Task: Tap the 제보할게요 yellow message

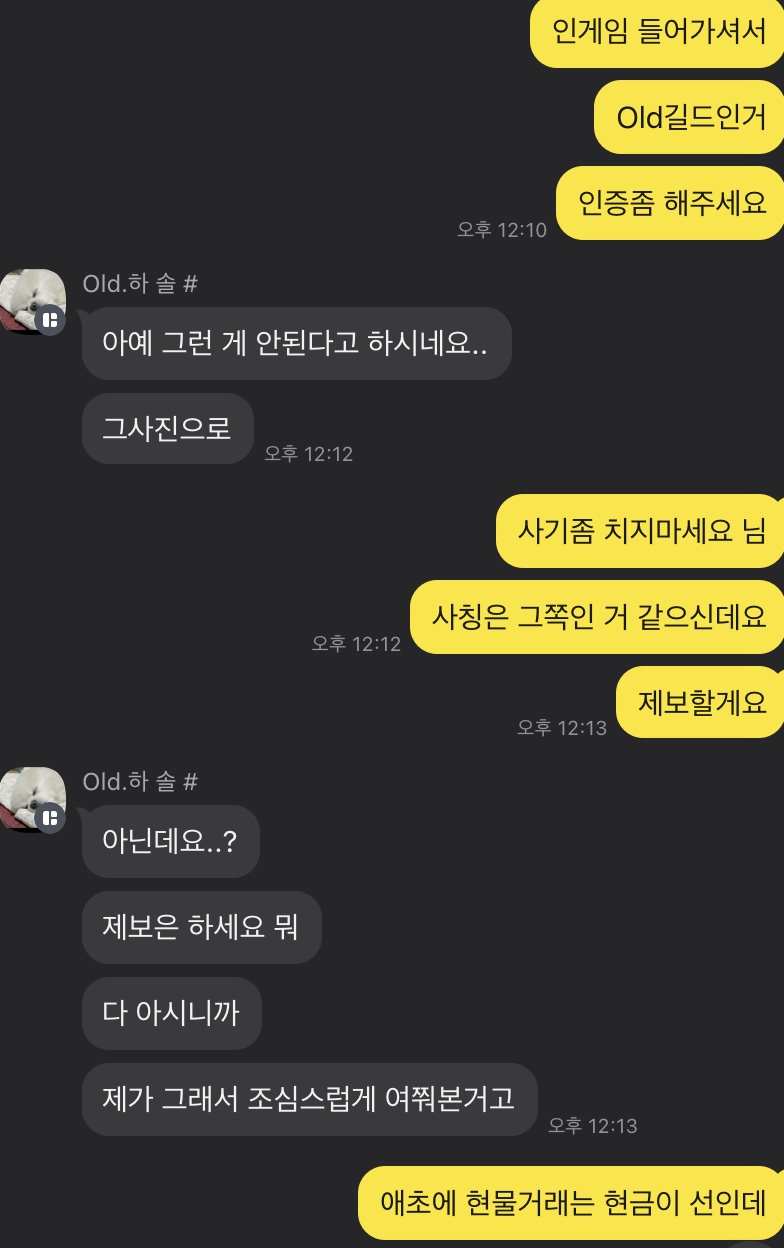Action: pos(700,702)
